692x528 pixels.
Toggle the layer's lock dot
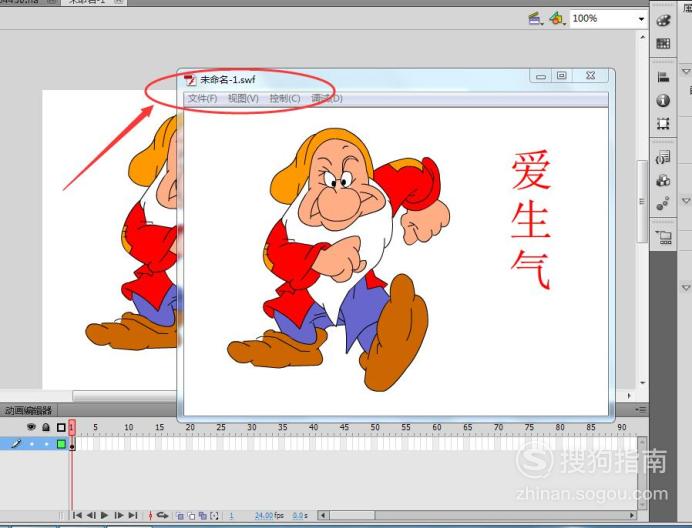46,444
